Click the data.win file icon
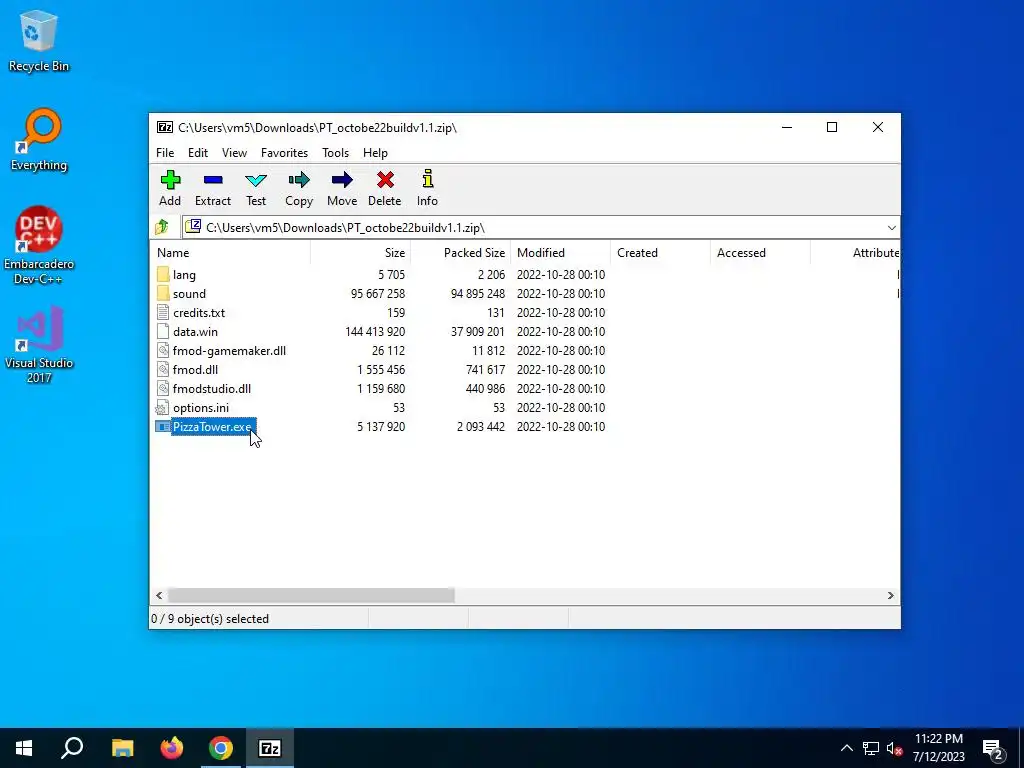1024x768 pixels. click(163, 331)
